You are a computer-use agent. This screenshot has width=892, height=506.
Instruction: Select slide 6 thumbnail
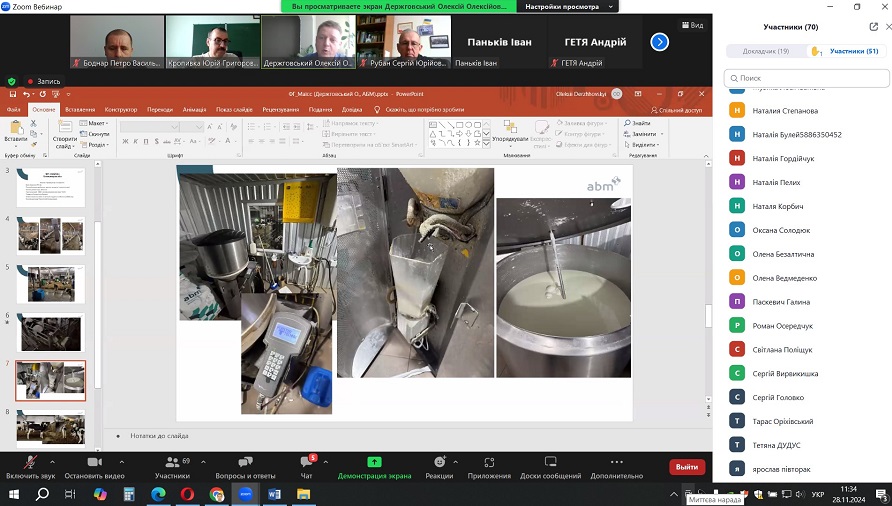pyautogui.click(x=51, y=332)
